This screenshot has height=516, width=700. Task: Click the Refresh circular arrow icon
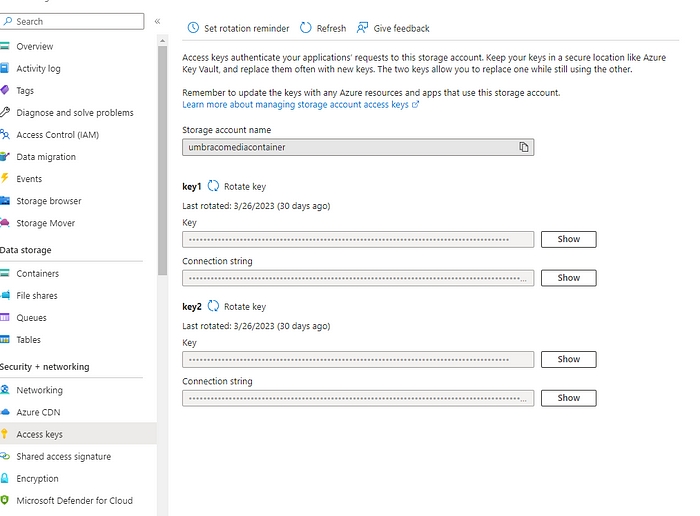pyautogui.click(x=305, y=28)
